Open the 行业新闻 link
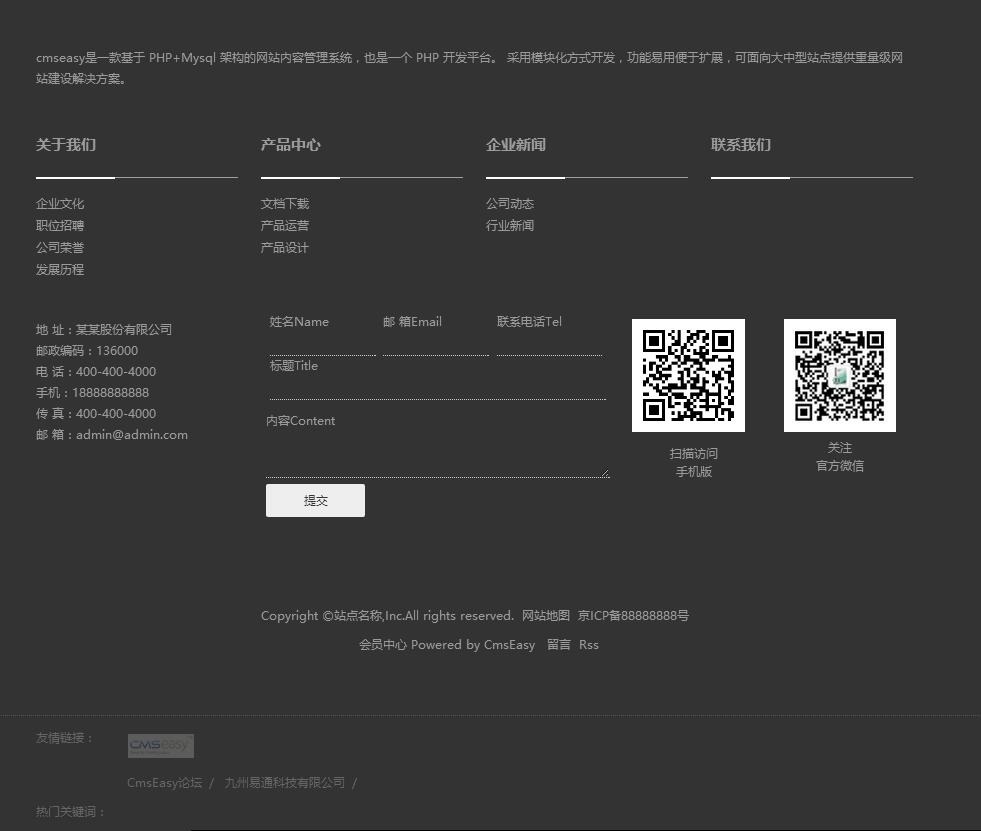This screenshot has width=981, height=831. (510, 226)
